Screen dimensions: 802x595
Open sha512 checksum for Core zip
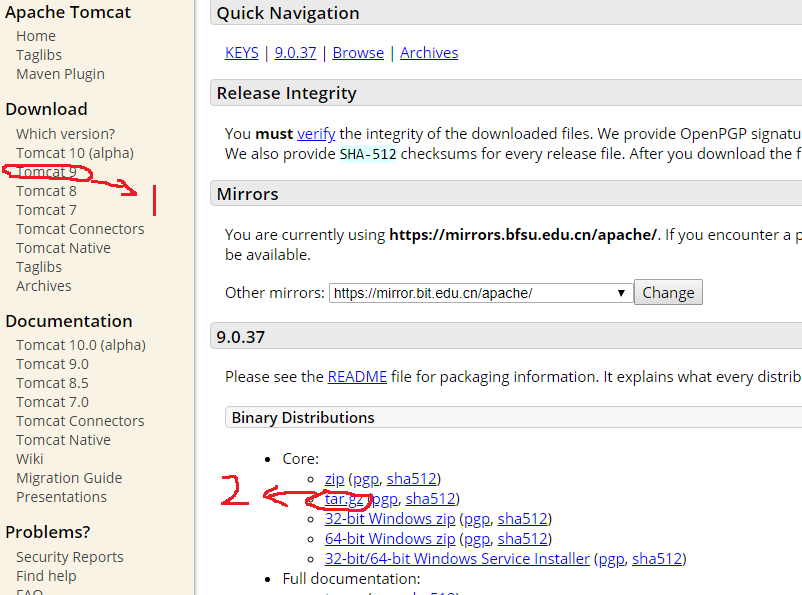[x=412, y=479]
